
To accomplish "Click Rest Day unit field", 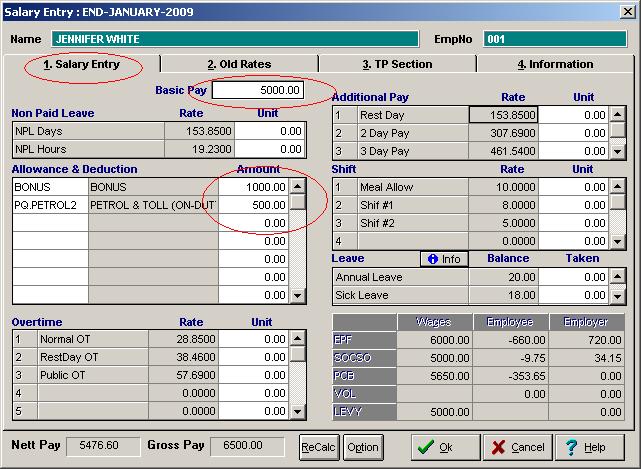I will tap(574, 115).
